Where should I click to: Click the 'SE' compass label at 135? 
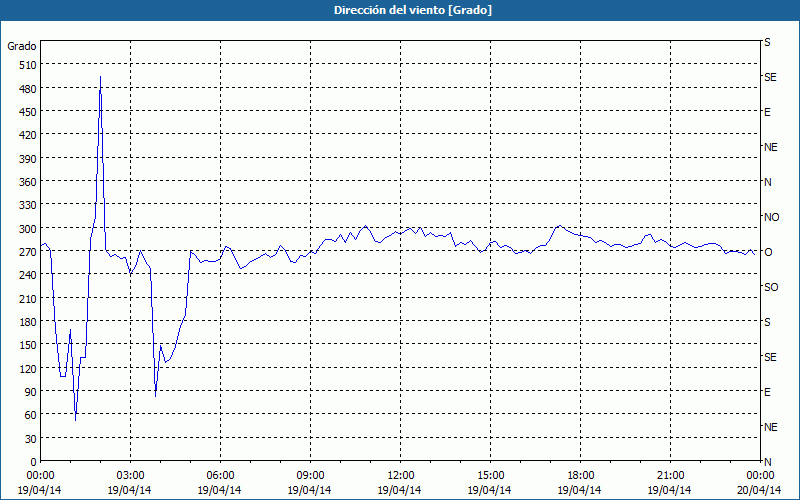770,357
